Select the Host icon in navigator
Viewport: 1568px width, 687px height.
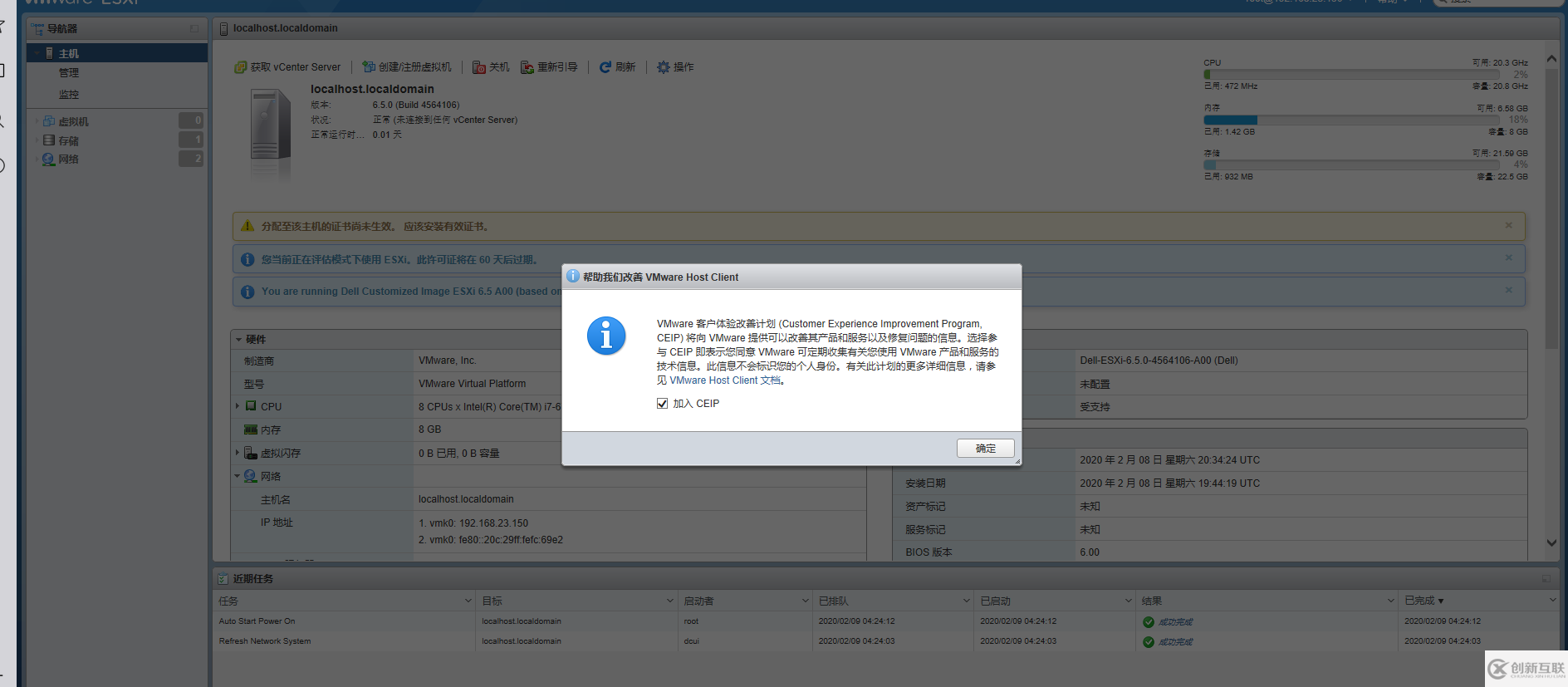pos(50,53)
